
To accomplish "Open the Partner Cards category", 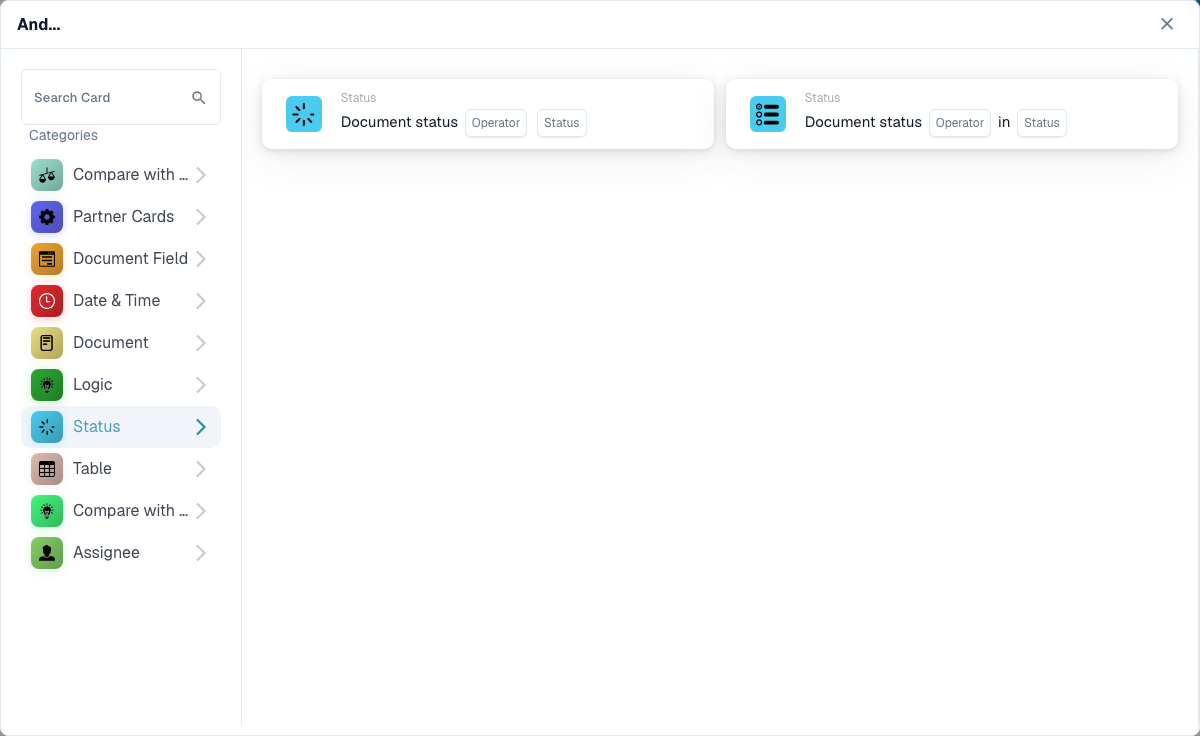I will 121,217.
